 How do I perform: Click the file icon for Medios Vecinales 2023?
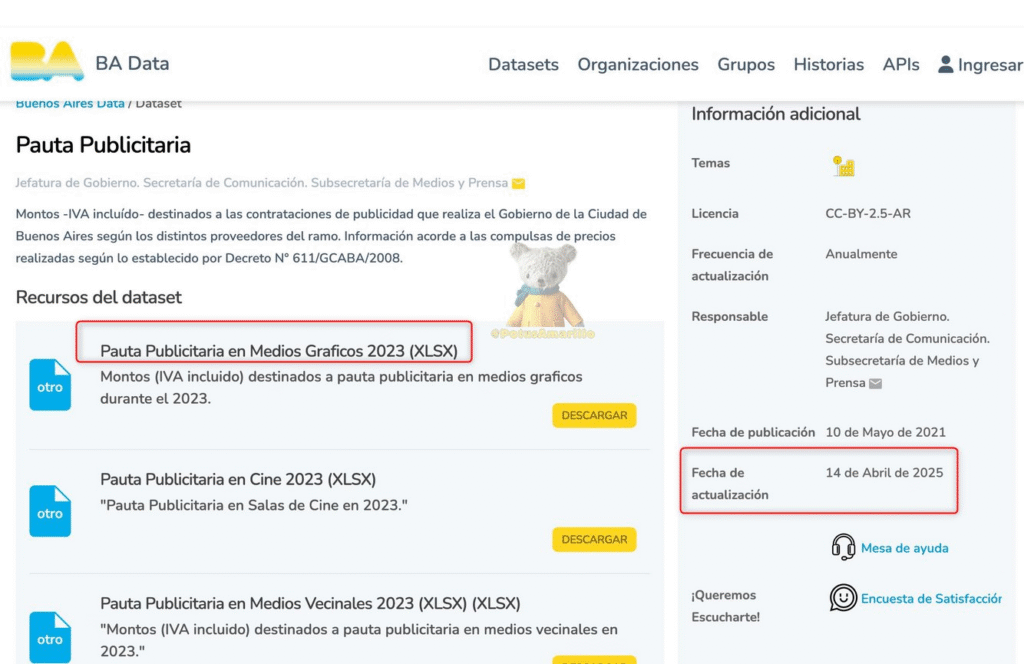tap(50, 637)
